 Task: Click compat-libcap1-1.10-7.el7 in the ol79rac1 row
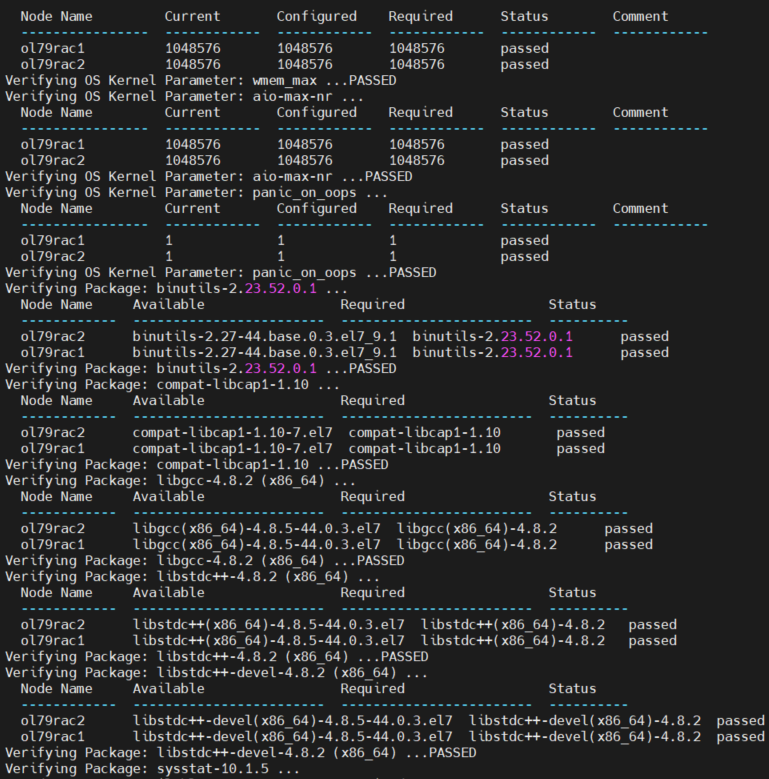coord(232,449)
